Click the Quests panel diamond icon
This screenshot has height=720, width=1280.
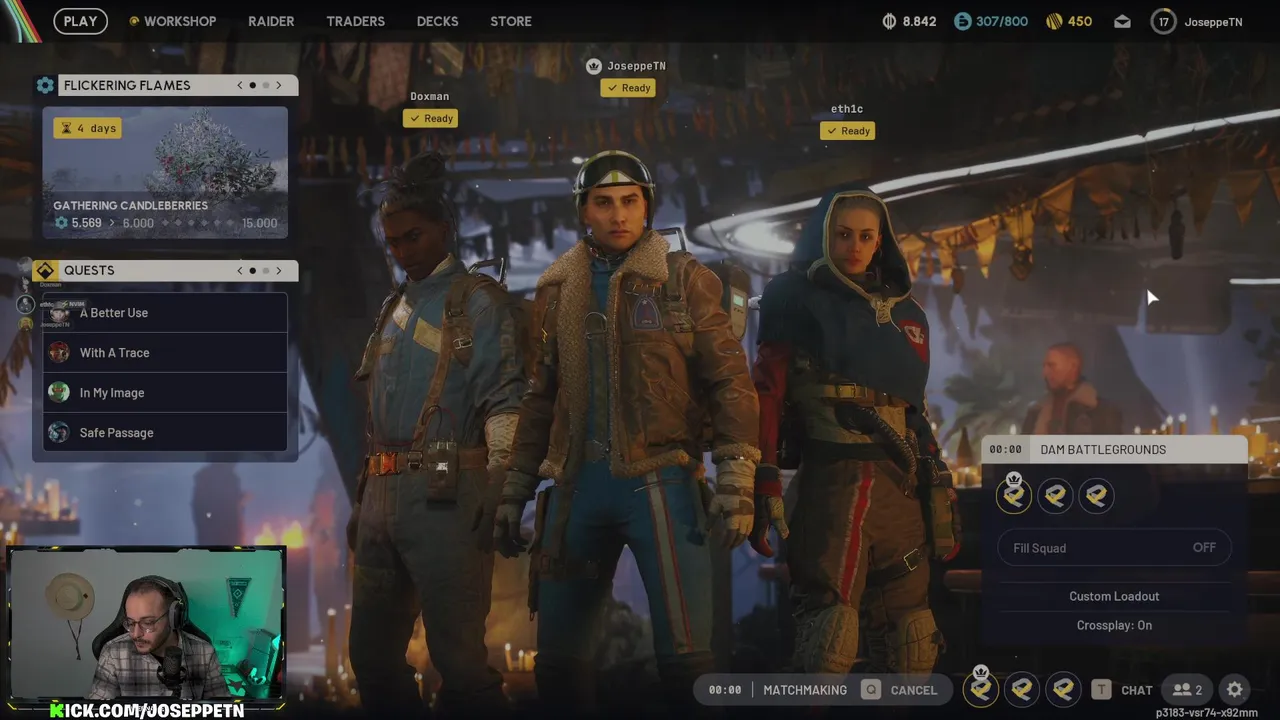[x=45, y=270]
